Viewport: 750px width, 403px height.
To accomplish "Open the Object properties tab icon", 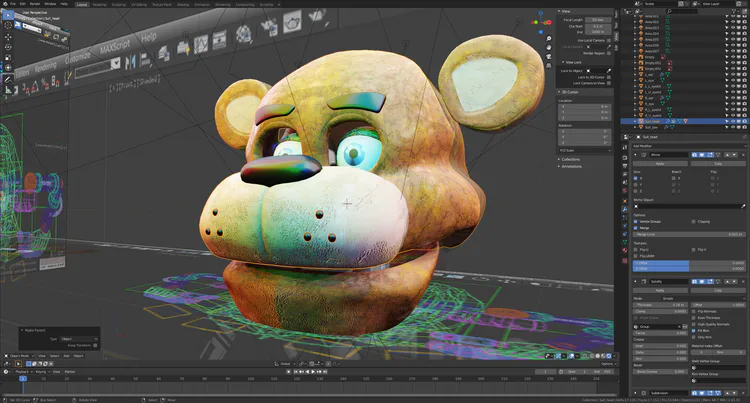I will tap(625, 201).
